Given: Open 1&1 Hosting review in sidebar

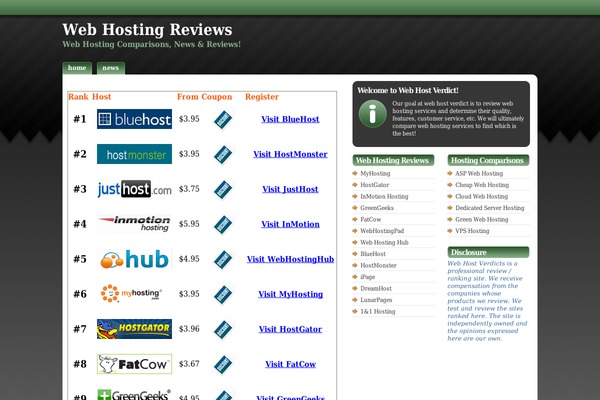Looking at the screenshot, I should point(378,311).
